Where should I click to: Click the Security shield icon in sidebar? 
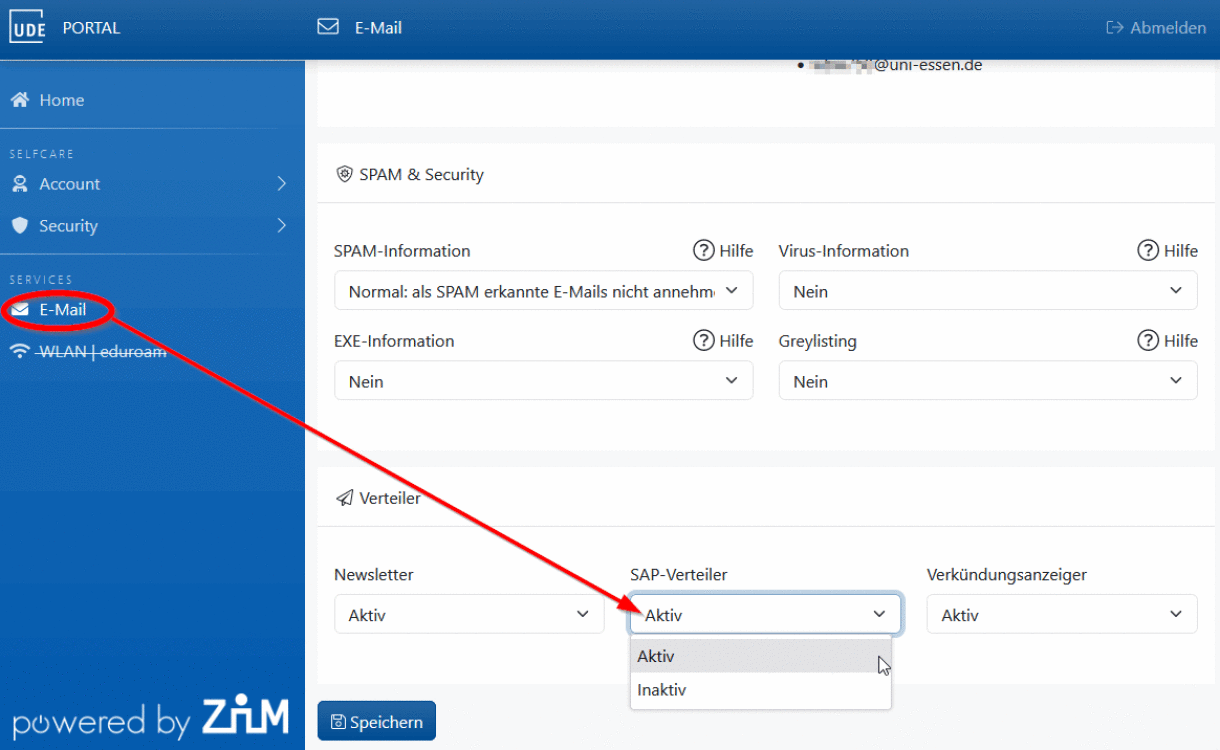tap(19, 226)
